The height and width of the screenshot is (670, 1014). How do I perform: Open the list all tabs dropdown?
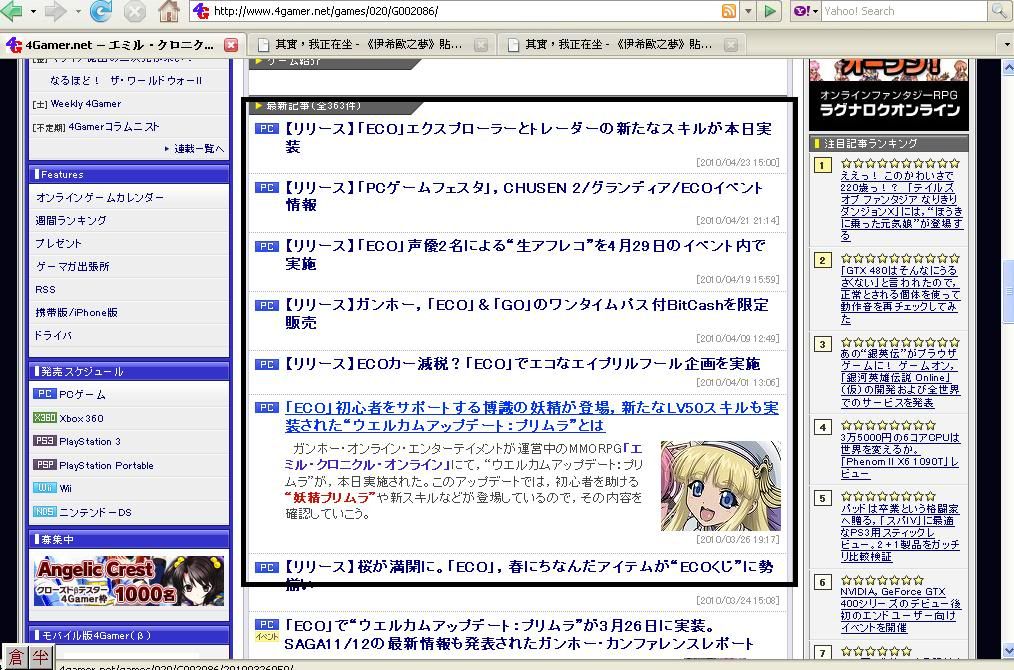pyautogui.click(x=1004, y=45)
